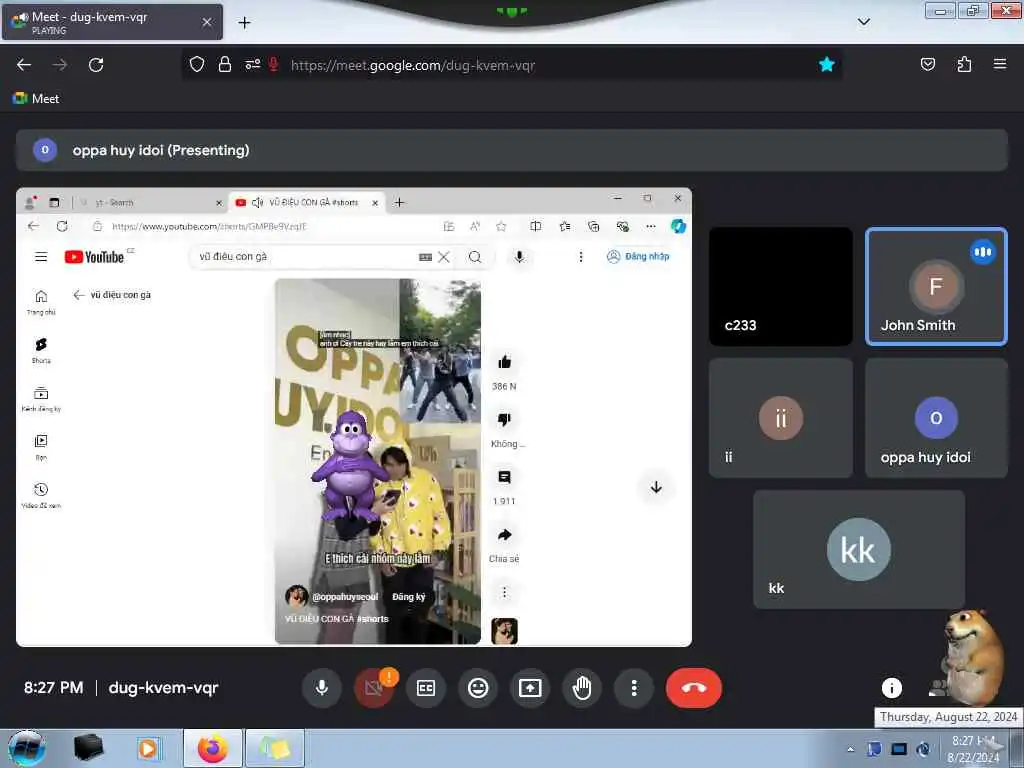Go back in Firefox
This screenshot has width=1024, height=768.
click(x=24, y=65)
